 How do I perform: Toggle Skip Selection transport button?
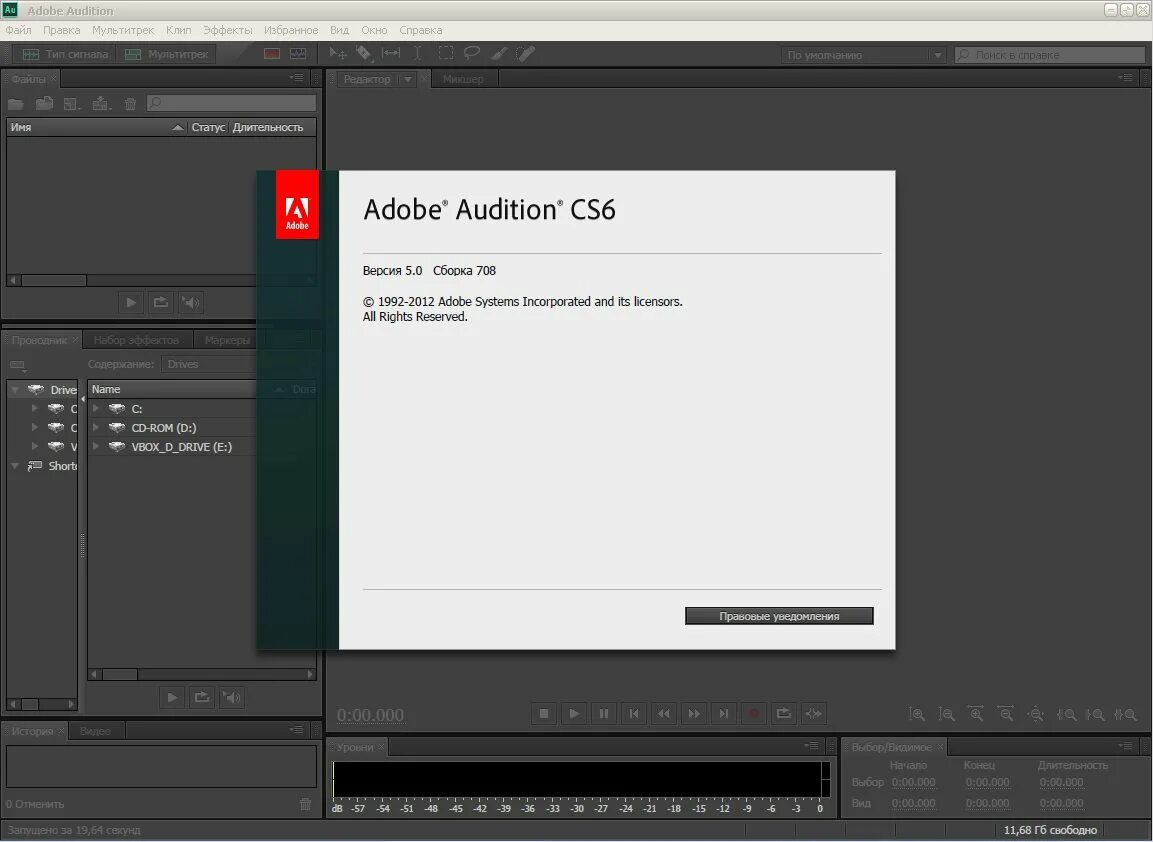814,713
